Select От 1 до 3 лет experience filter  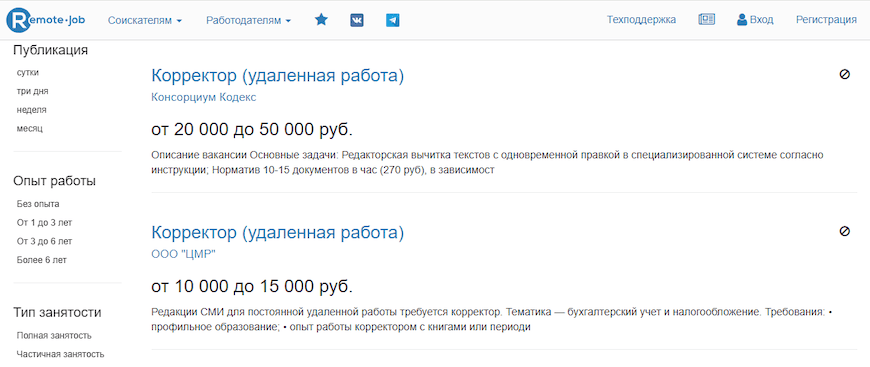(x=44, y=223)
